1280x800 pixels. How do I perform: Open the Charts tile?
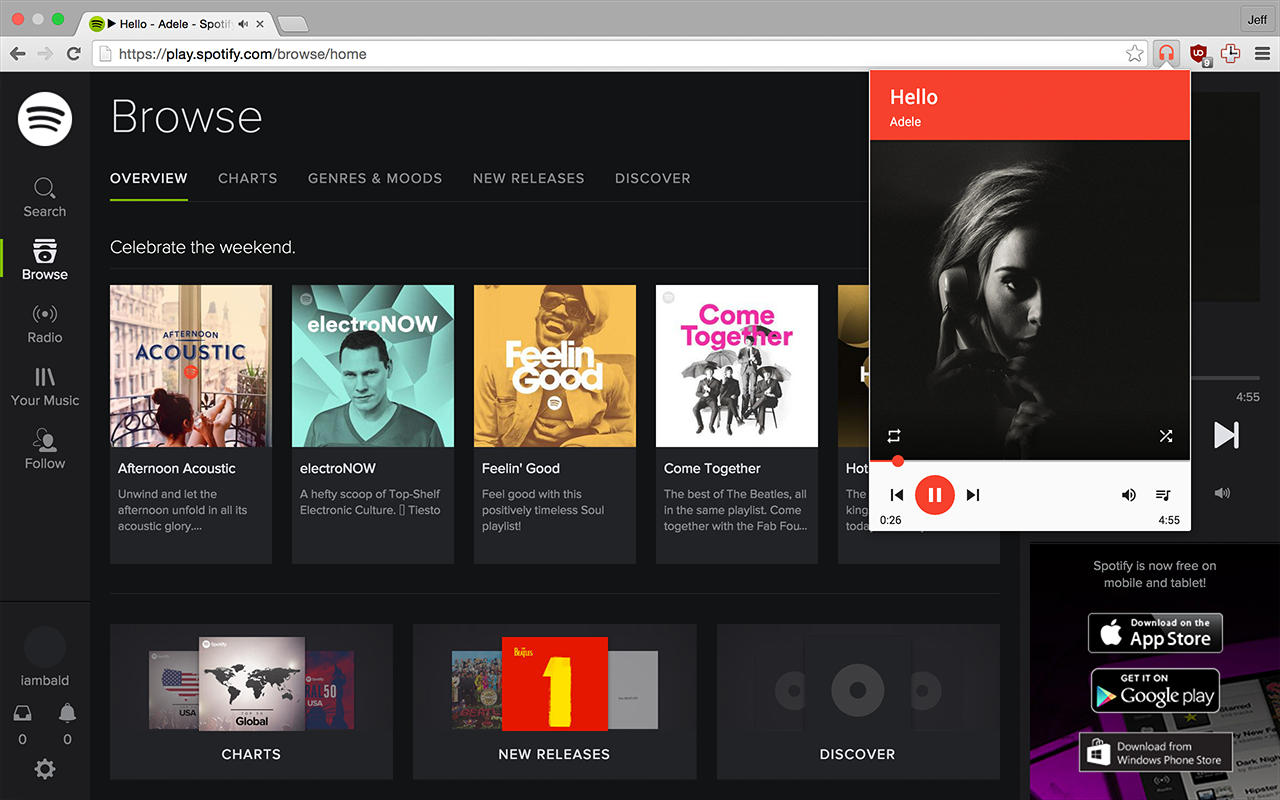click(251, 702)
